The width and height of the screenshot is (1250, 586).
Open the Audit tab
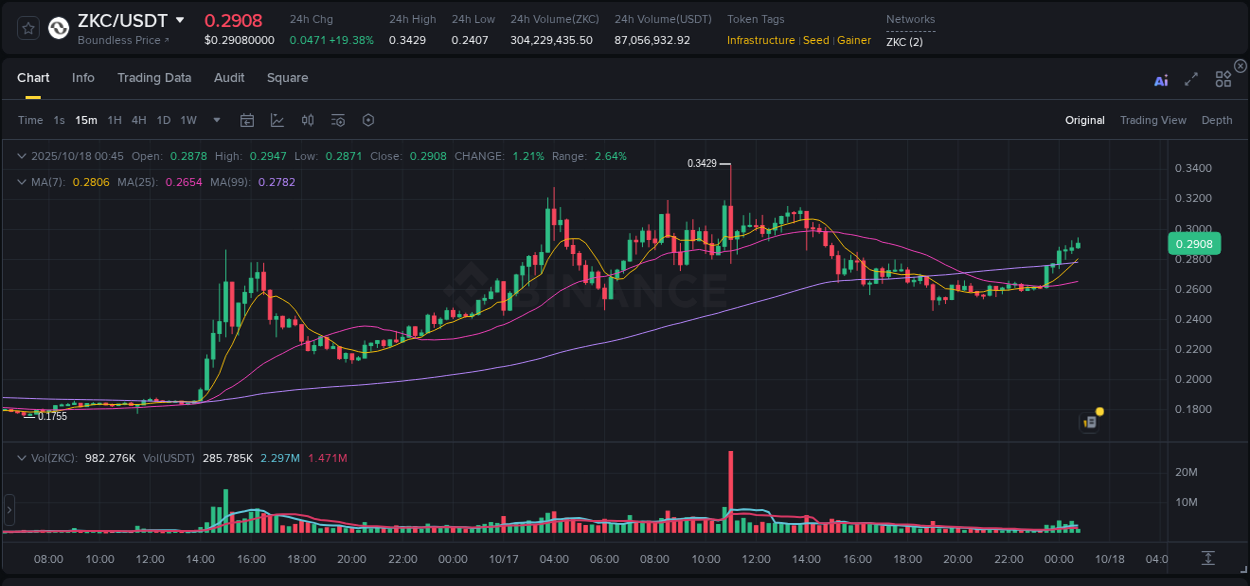[x=229, y=78]
